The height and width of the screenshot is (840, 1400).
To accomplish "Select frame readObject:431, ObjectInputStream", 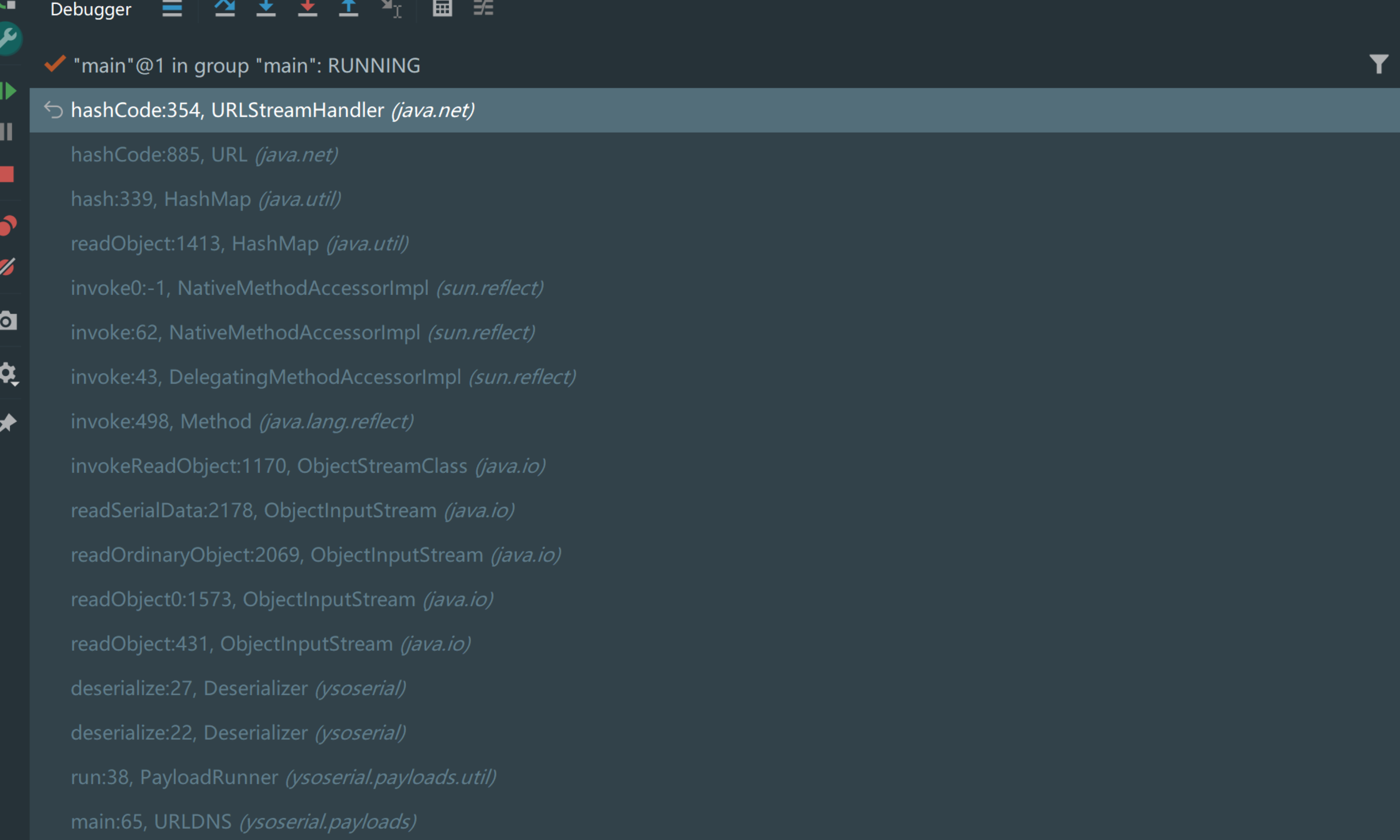I will click(x=715, y=644).
